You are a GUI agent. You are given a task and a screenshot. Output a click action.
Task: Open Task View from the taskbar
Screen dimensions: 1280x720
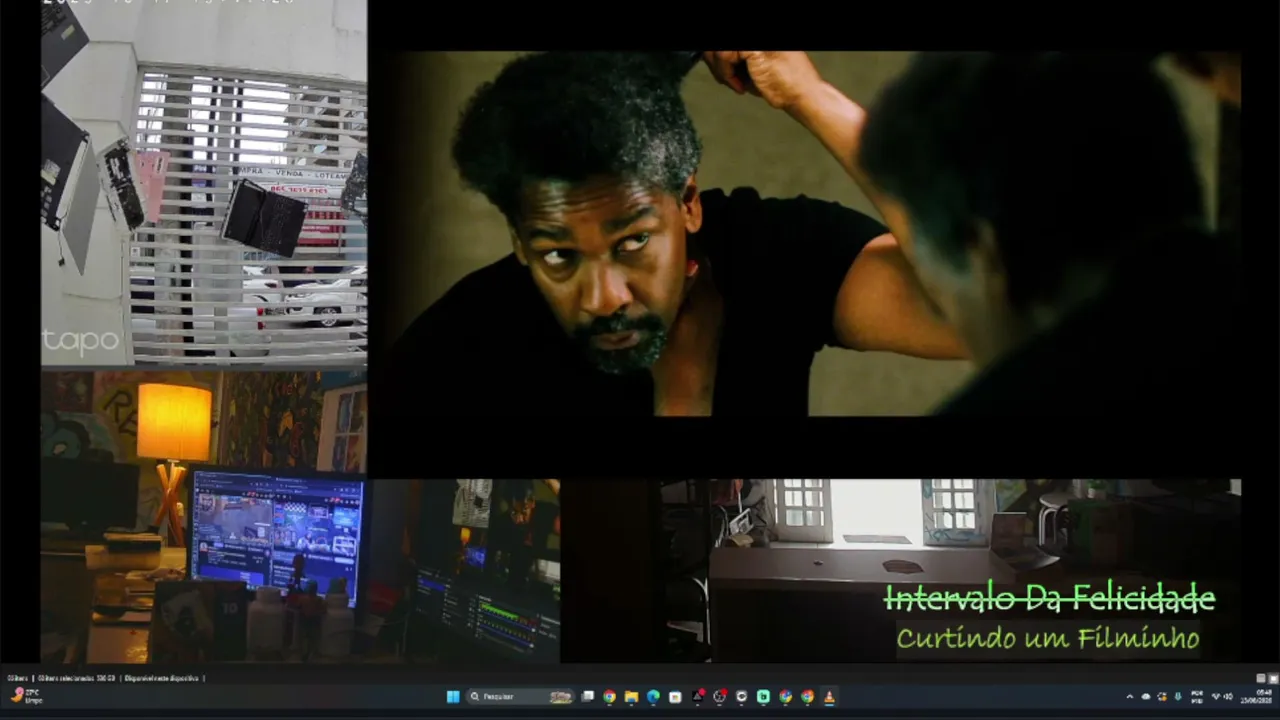pos(588,697)
